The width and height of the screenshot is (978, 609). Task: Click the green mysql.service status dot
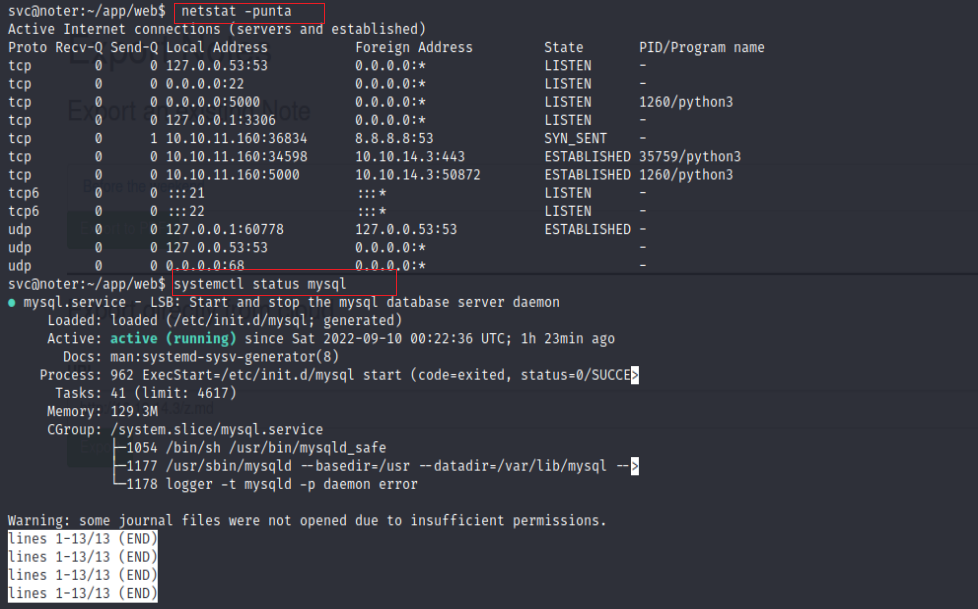point(12,302)
